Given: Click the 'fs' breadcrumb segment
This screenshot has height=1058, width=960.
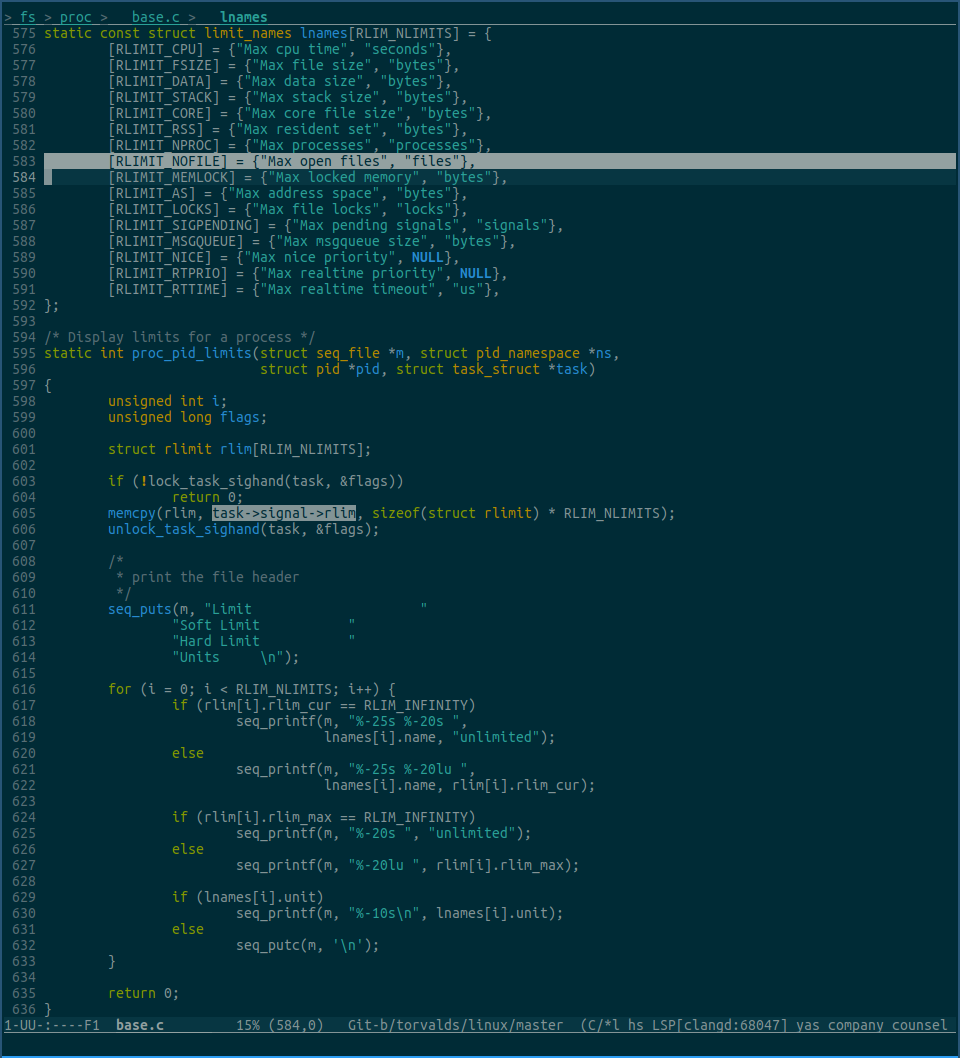Looking at the screenshot, I should pyautogui.click(x=27, y=17).
